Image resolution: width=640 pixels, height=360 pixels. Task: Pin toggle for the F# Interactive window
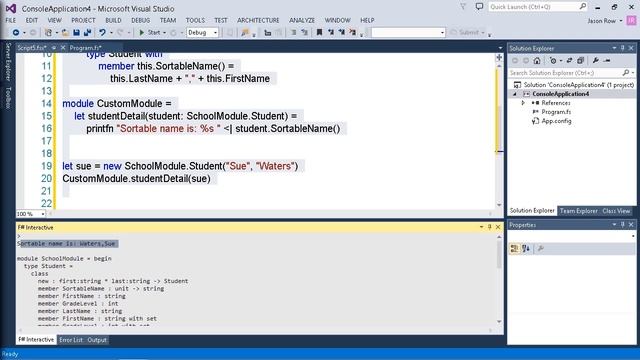tap(490, 227)
